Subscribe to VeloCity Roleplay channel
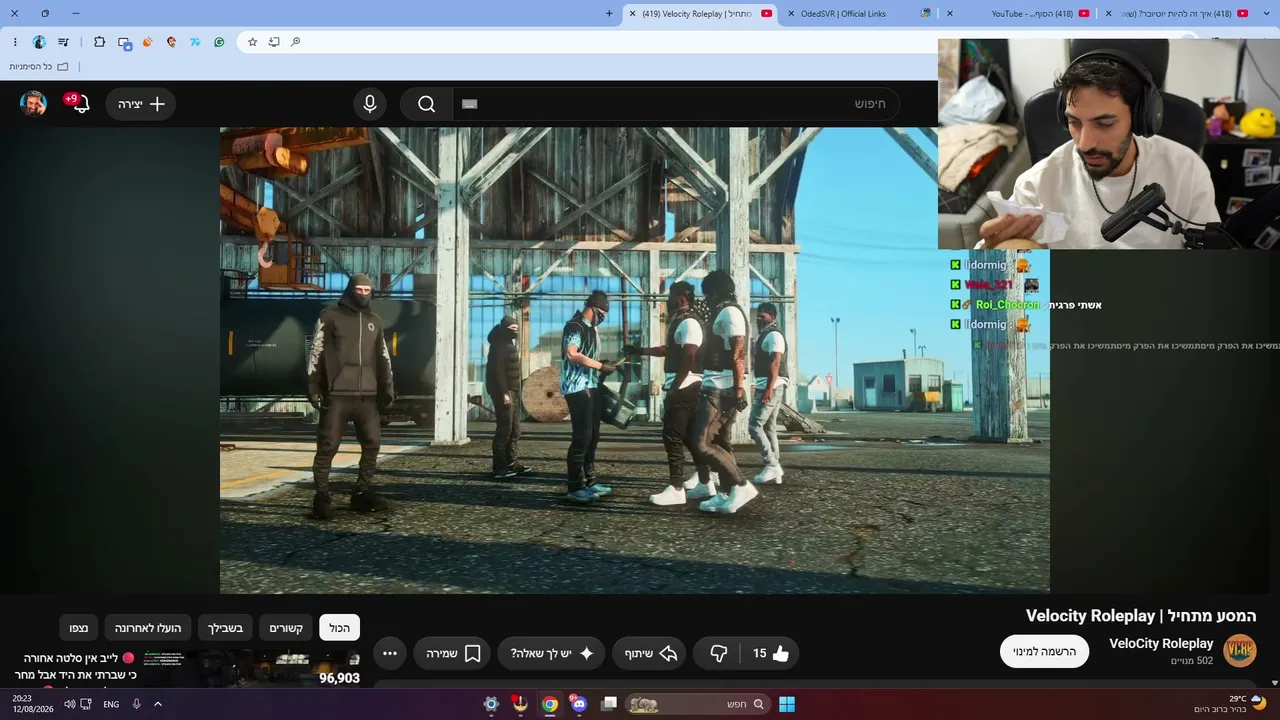Image resolution: width=1280 pixels, height=720 pixels. [1045, 651]
